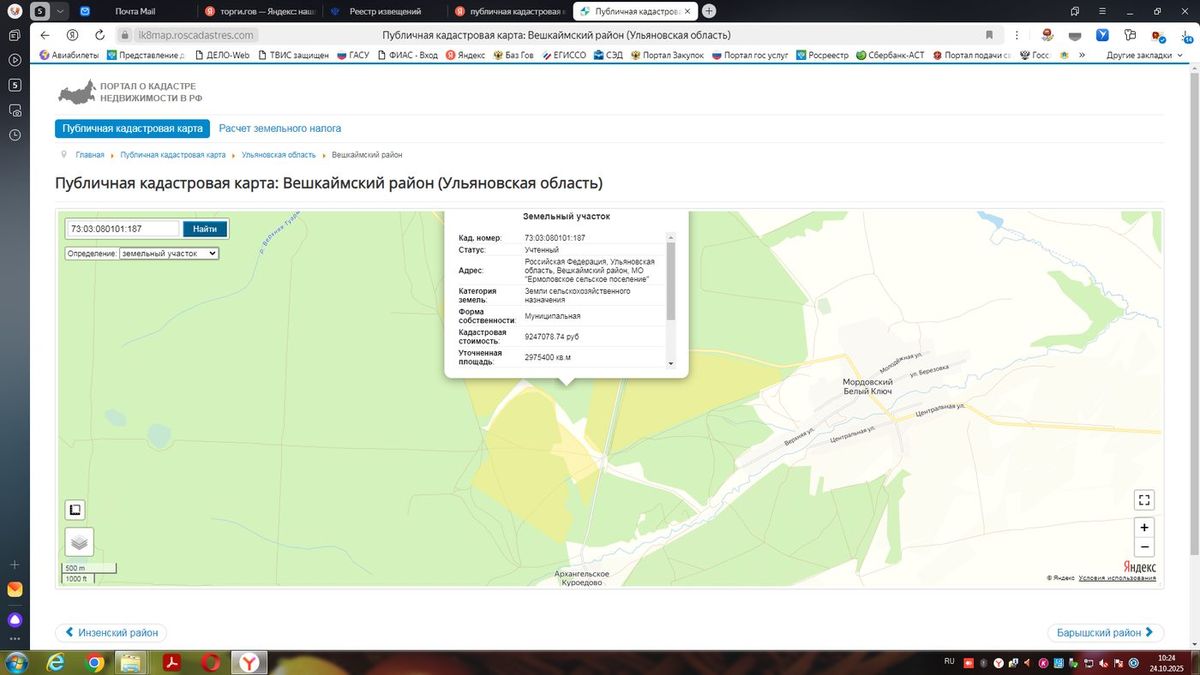Go back with browser back arrow
This screenshot has width=1200, height=675.
(x=45, y=35)
